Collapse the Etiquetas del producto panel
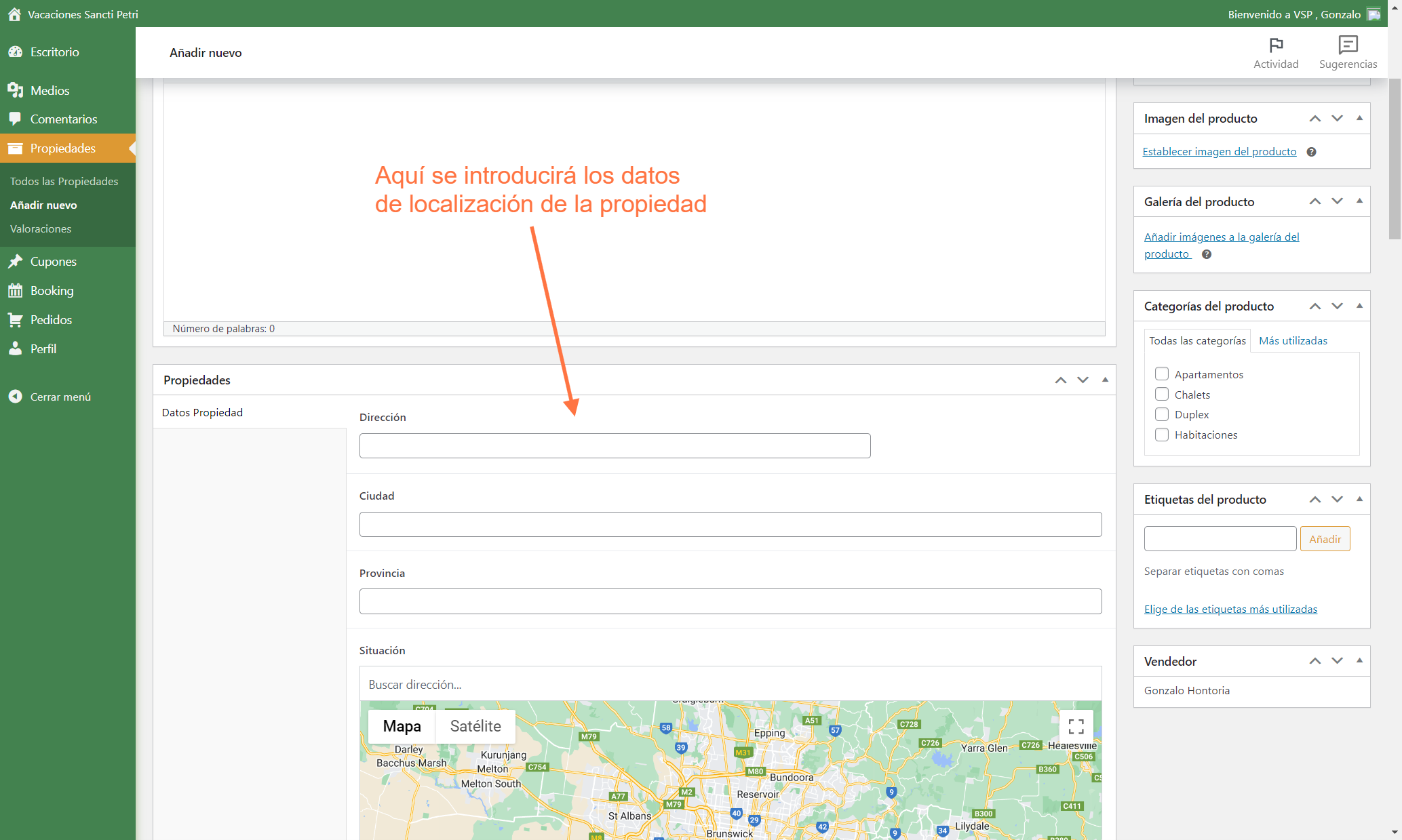Viewport: 1402px width, 840px height. point(1359,499)
